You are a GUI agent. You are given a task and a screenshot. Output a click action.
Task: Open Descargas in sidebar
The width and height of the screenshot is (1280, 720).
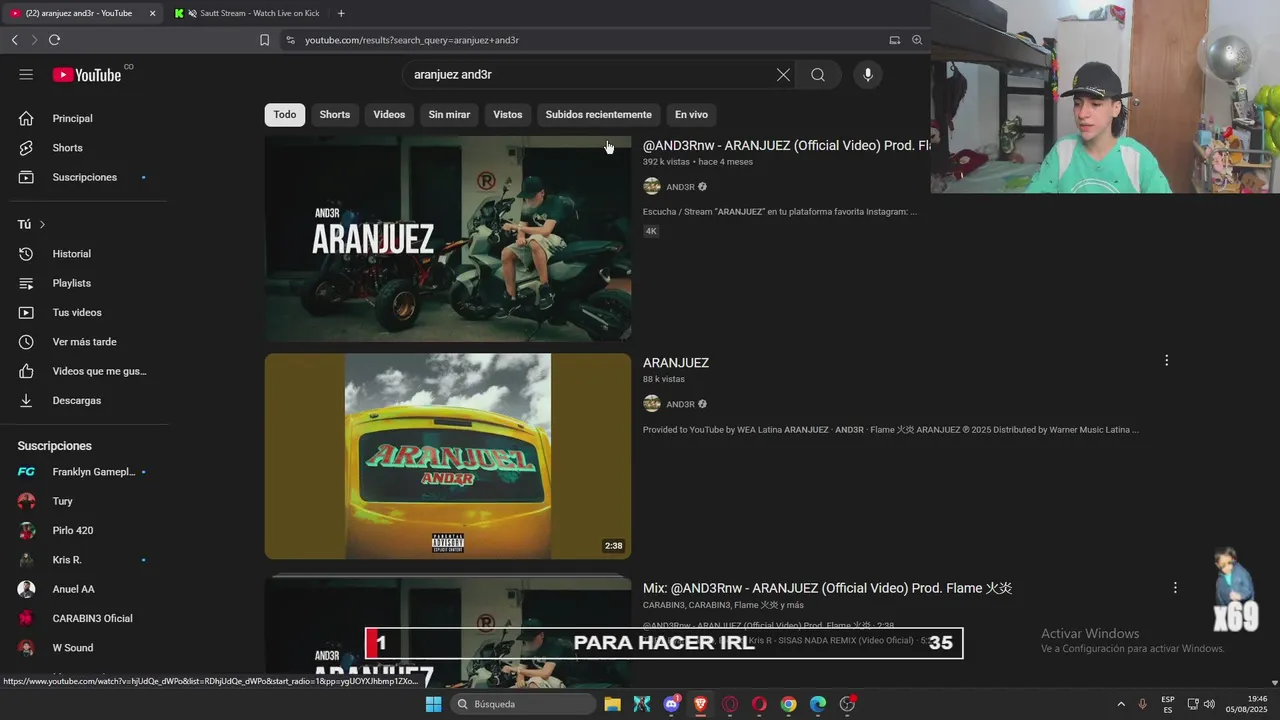84,400
